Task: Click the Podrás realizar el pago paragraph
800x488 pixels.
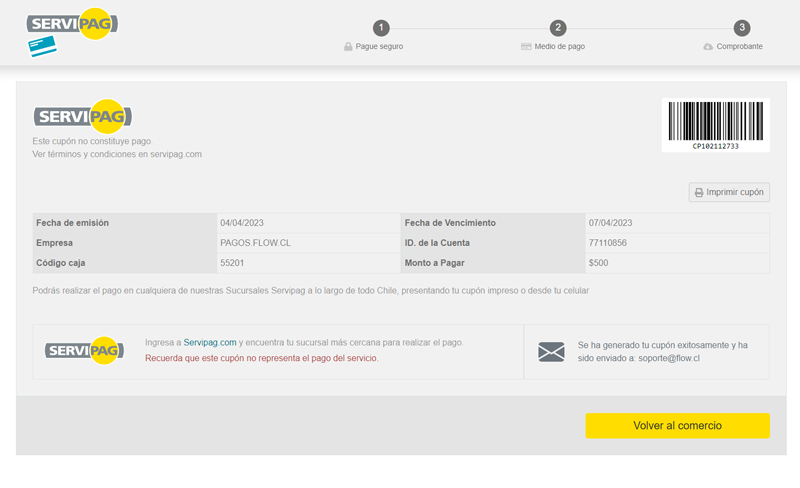Action: coord(311,290)
